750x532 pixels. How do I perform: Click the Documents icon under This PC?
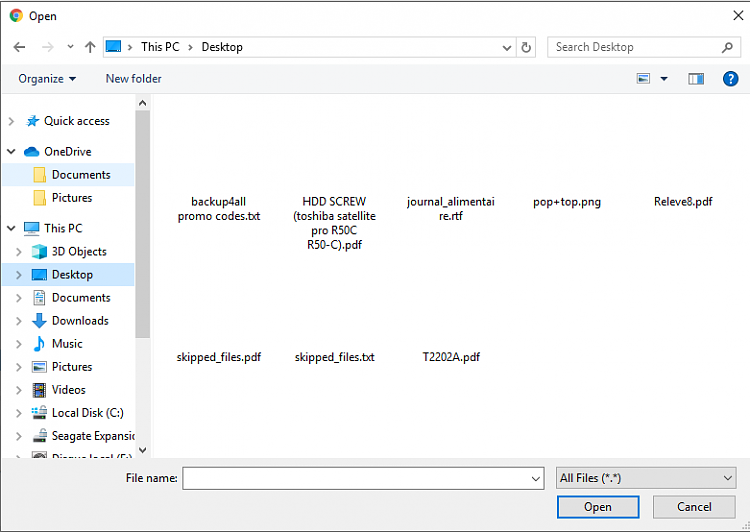point(39,298)
